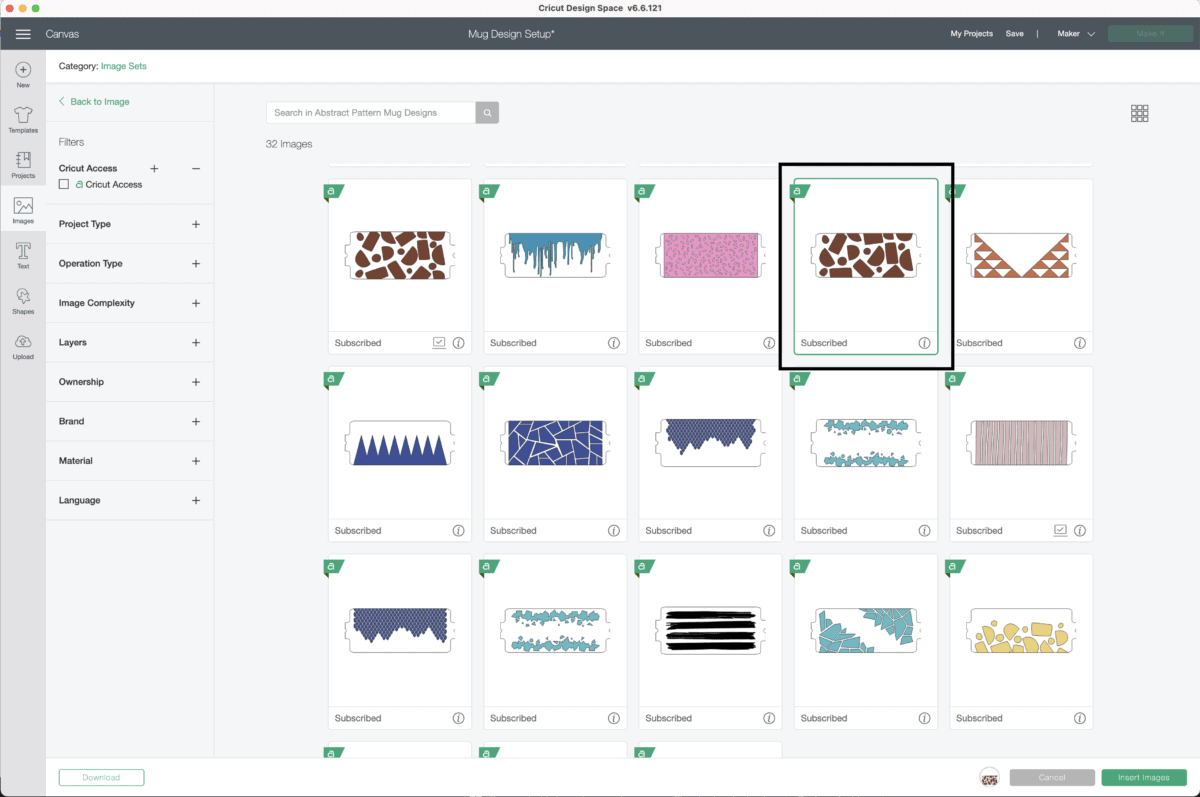Click the search magnifier button

pyautogui.click(x=487, y=113)
